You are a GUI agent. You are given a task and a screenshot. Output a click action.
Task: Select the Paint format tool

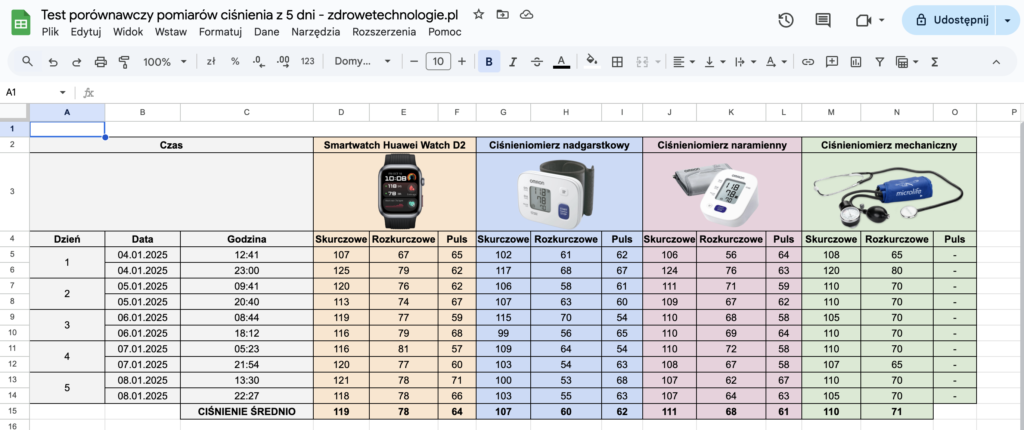pyautogui.click(x=124, y=62)
